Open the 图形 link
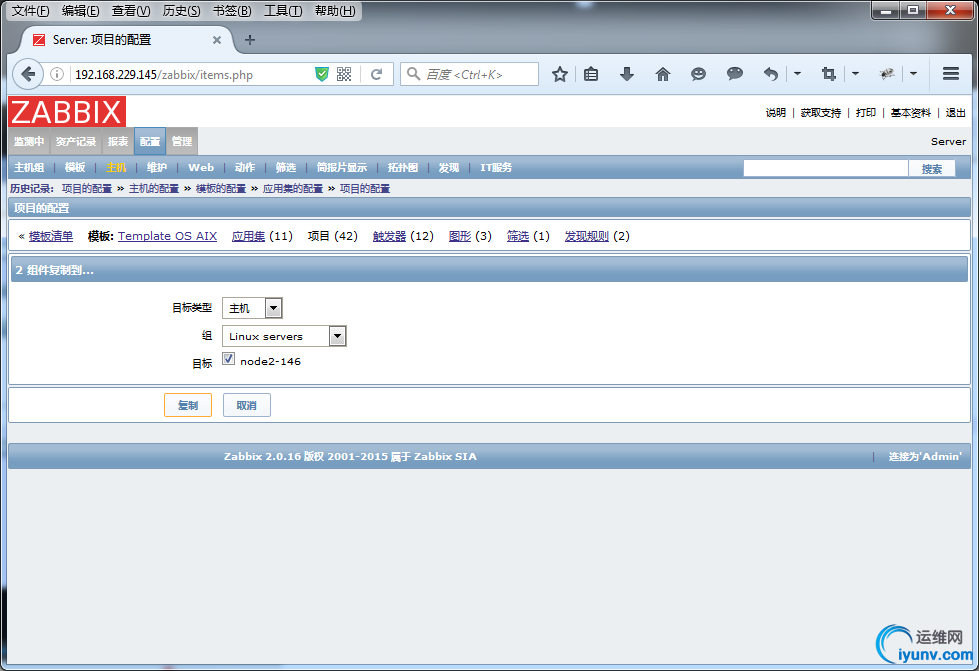This screenshot has height=671, width=979. pos(460,236)
